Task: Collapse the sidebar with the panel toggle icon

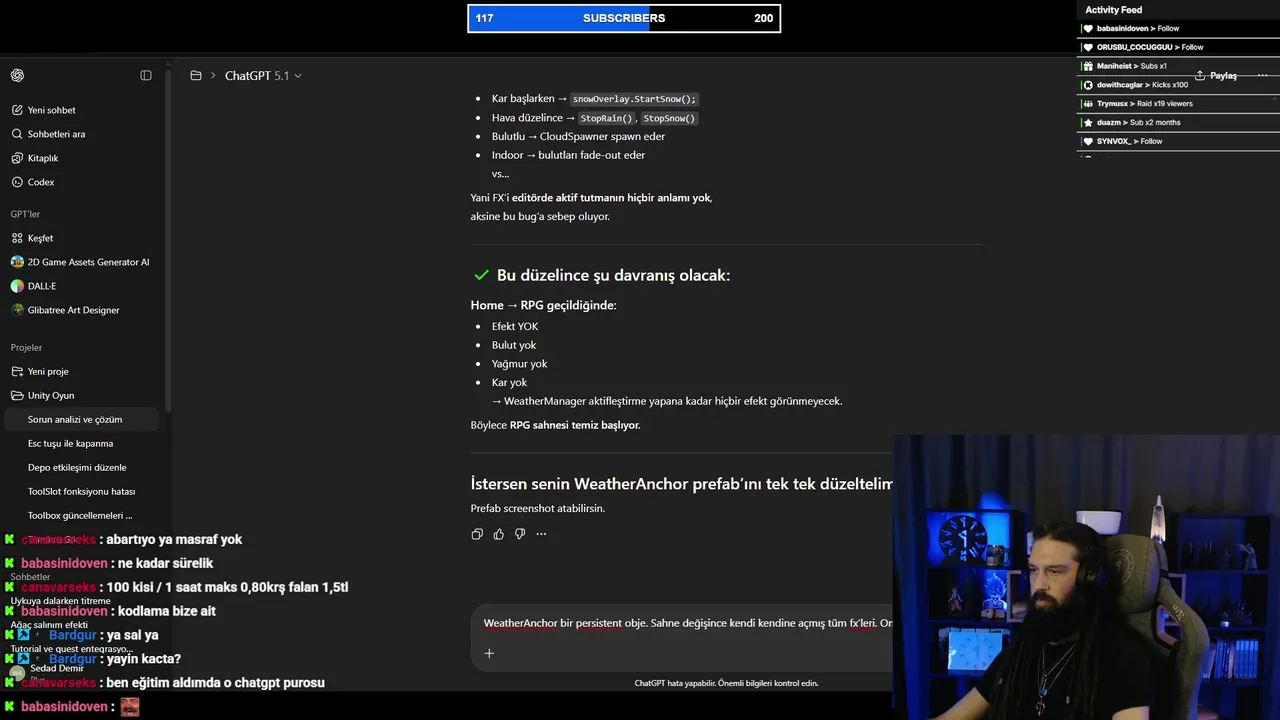Action: pos(146,75)
